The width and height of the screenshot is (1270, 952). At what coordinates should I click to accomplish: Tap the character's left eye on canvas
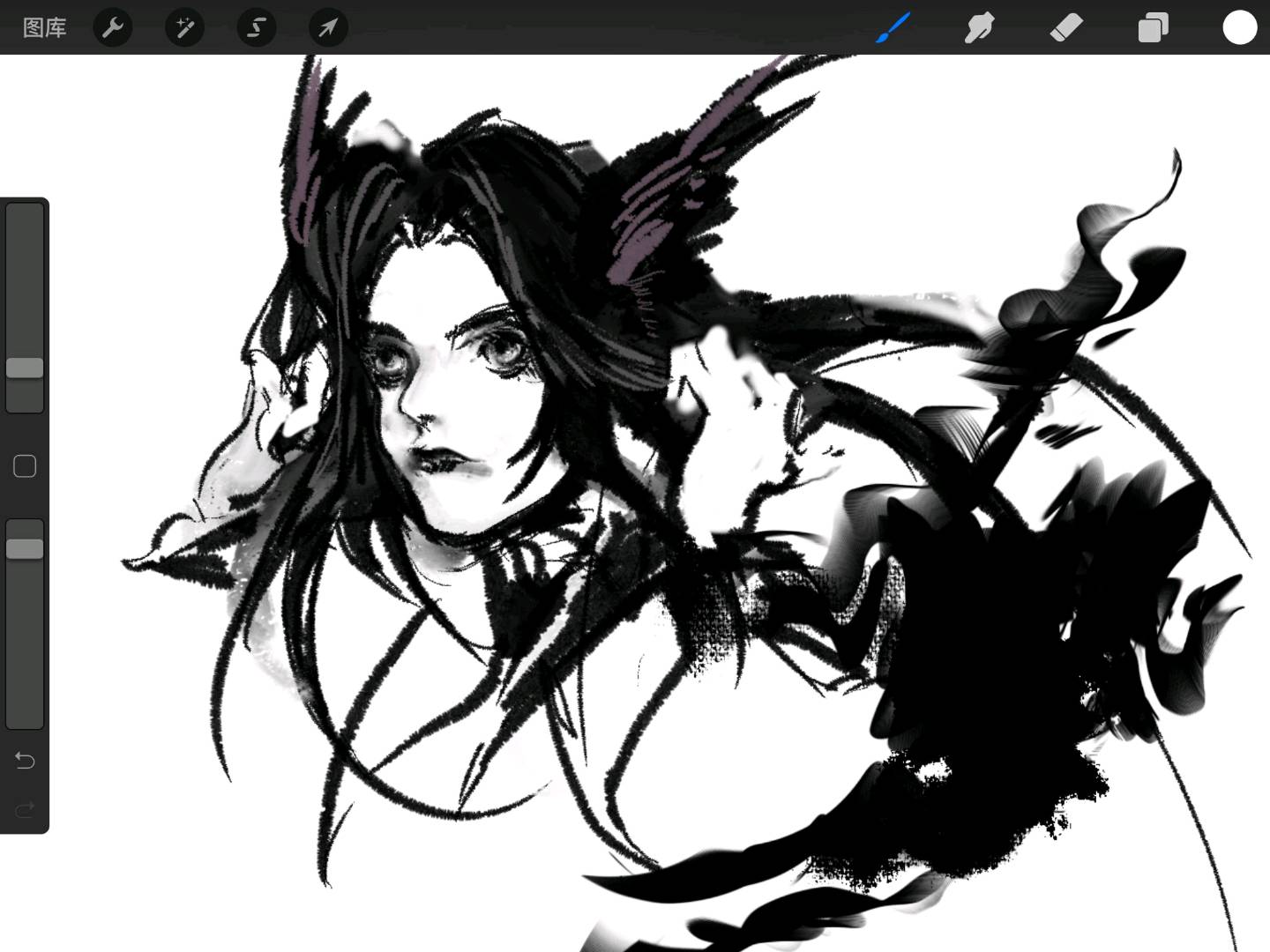point(386,360)
